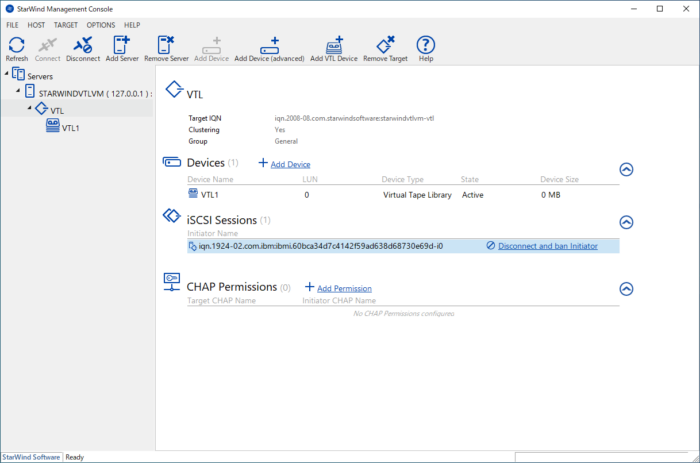Click the large VTL header diamond icon
Viewport: 700px width, 463px height.
pyautogui.click(x=174, y=89)
